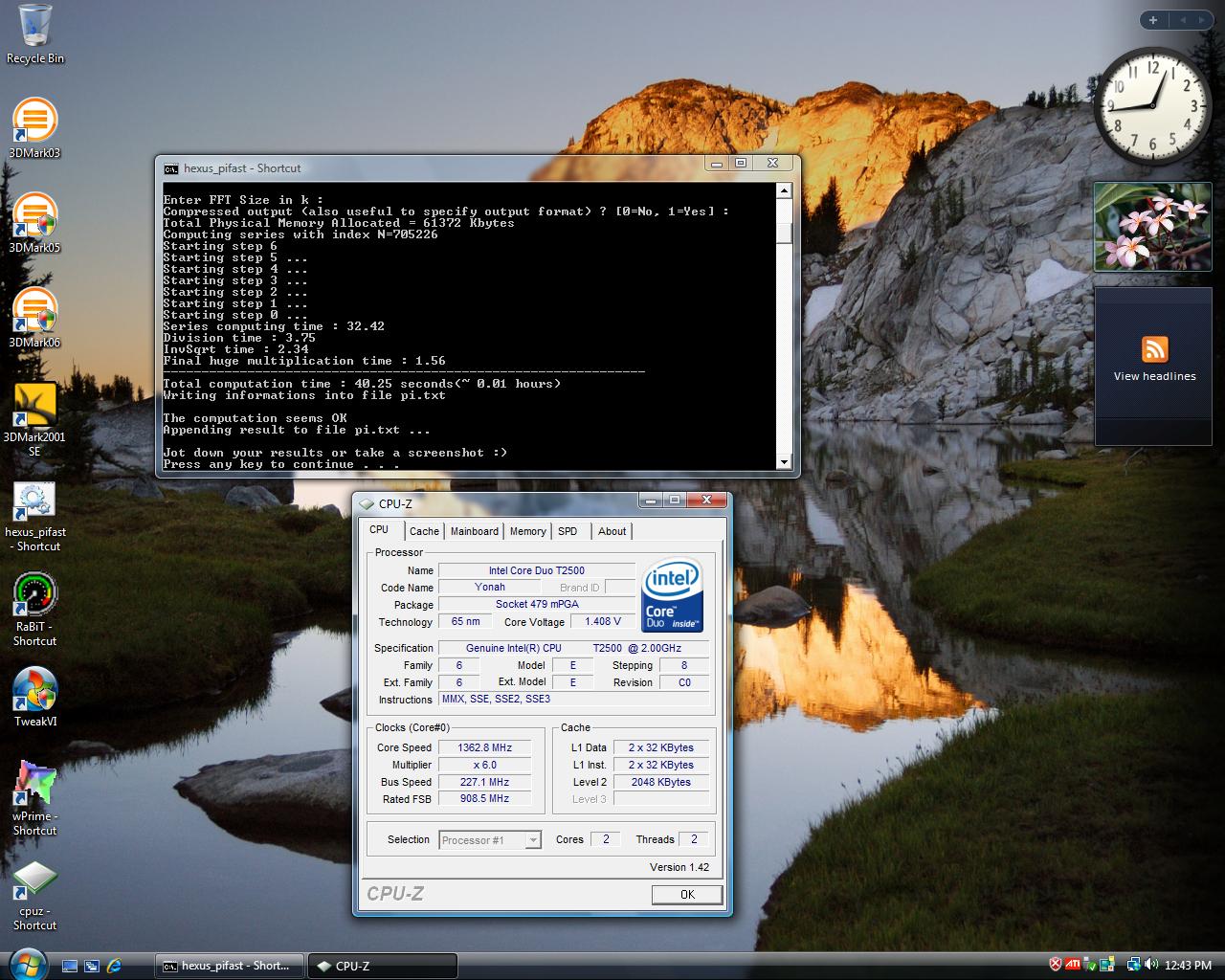The image size is (1225, 980).
Task: Click the sidebar previous page arrow
Action: click(1182, 20)
